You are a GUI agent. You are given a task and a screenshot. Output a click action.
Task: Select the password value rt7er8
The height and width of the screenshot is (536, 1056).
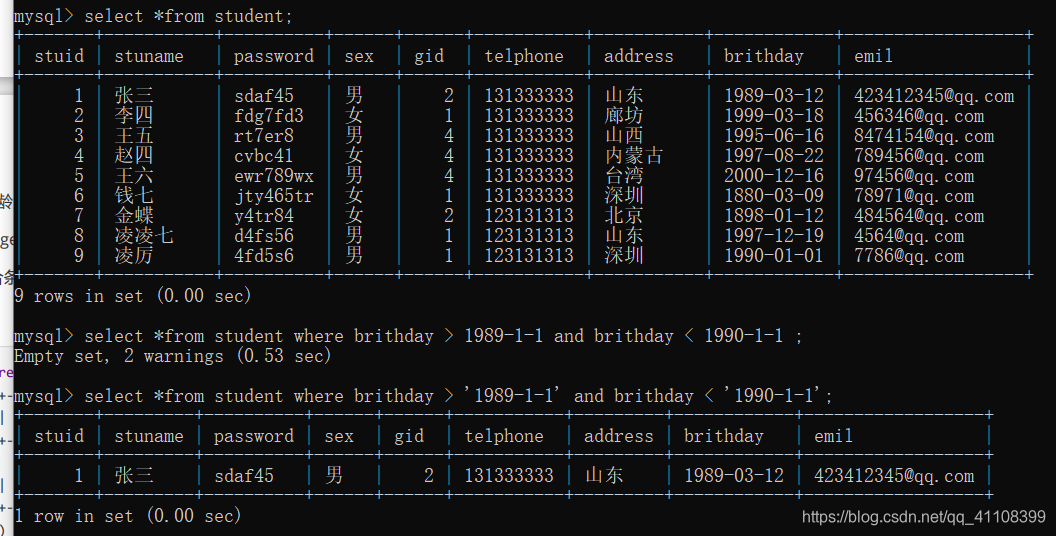point(264,135)
